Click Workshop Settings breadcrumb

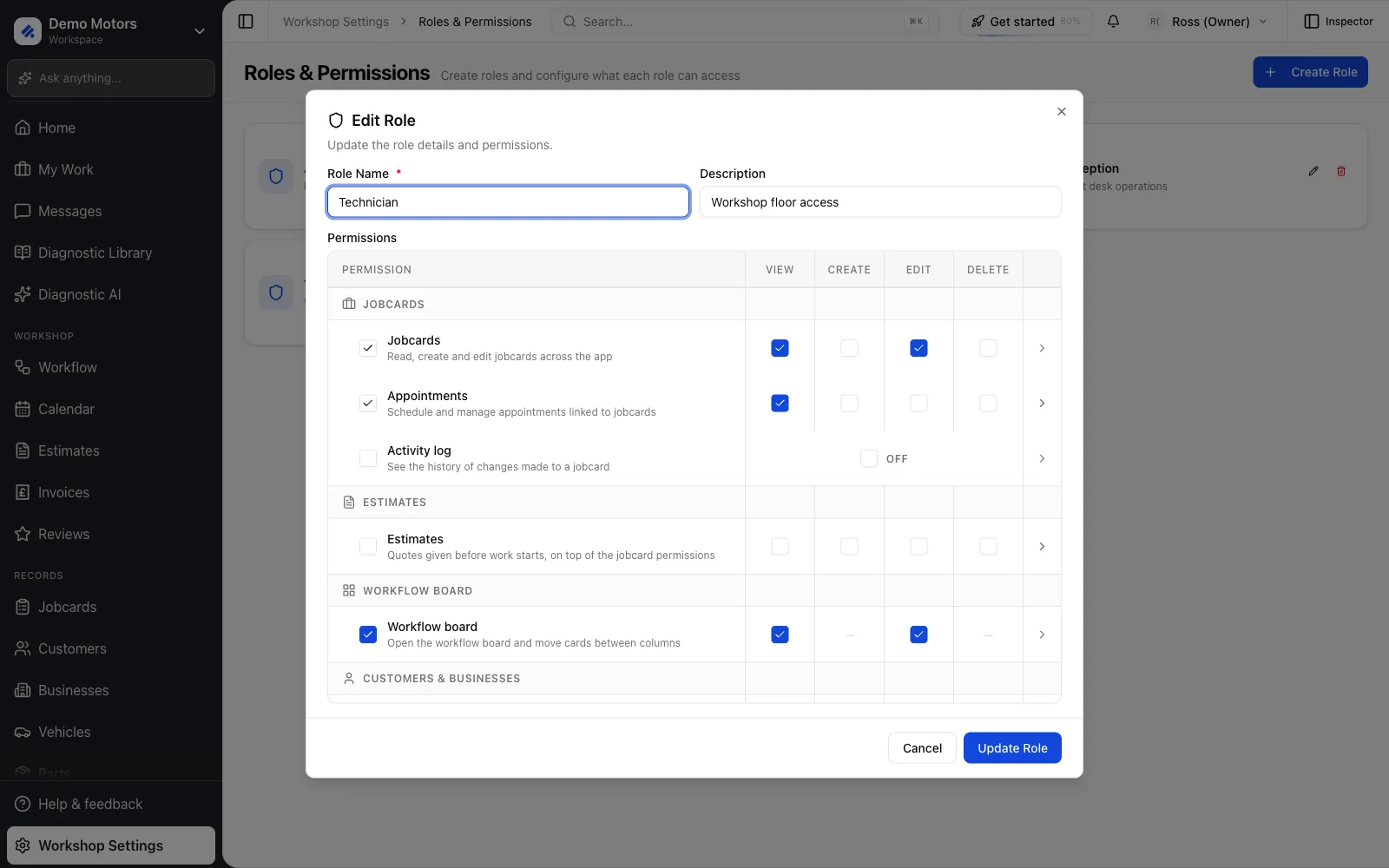tap(336, 22)
